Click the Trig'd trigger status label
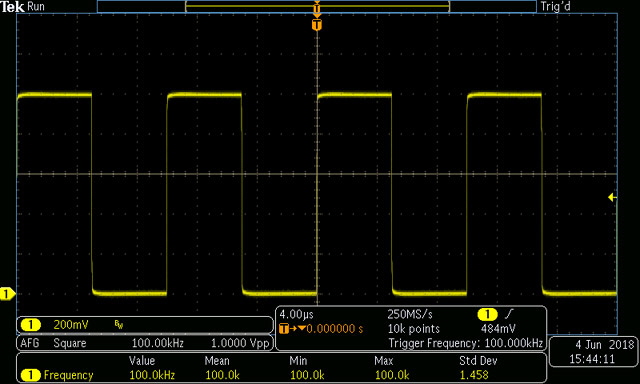 [x=555, y=7]
